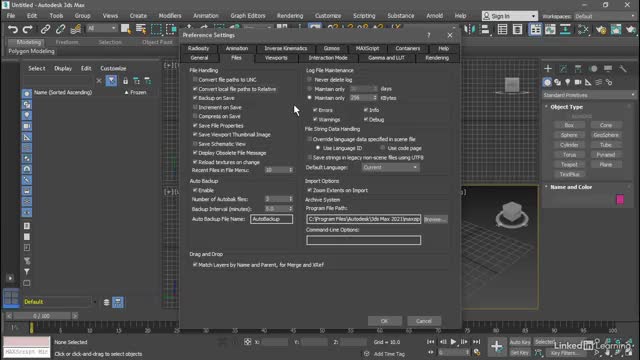This screenshot has width=640, height=360.
Task: Click Play Animation button
Action: (x=453, y=342)
